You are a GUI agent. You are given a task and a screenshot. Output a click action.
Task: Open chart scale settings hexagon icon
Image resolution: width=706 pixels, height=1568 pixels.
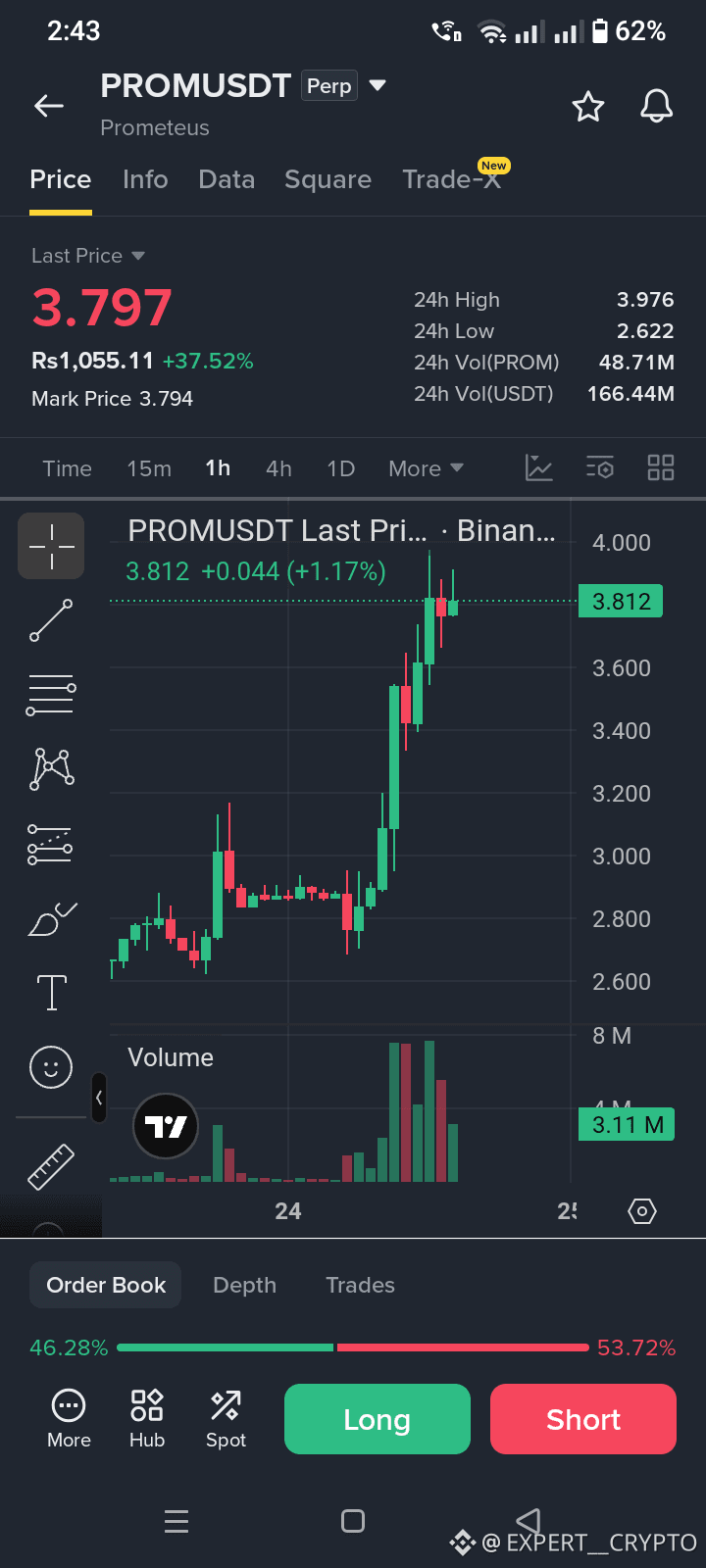[x=641, y=1211]
